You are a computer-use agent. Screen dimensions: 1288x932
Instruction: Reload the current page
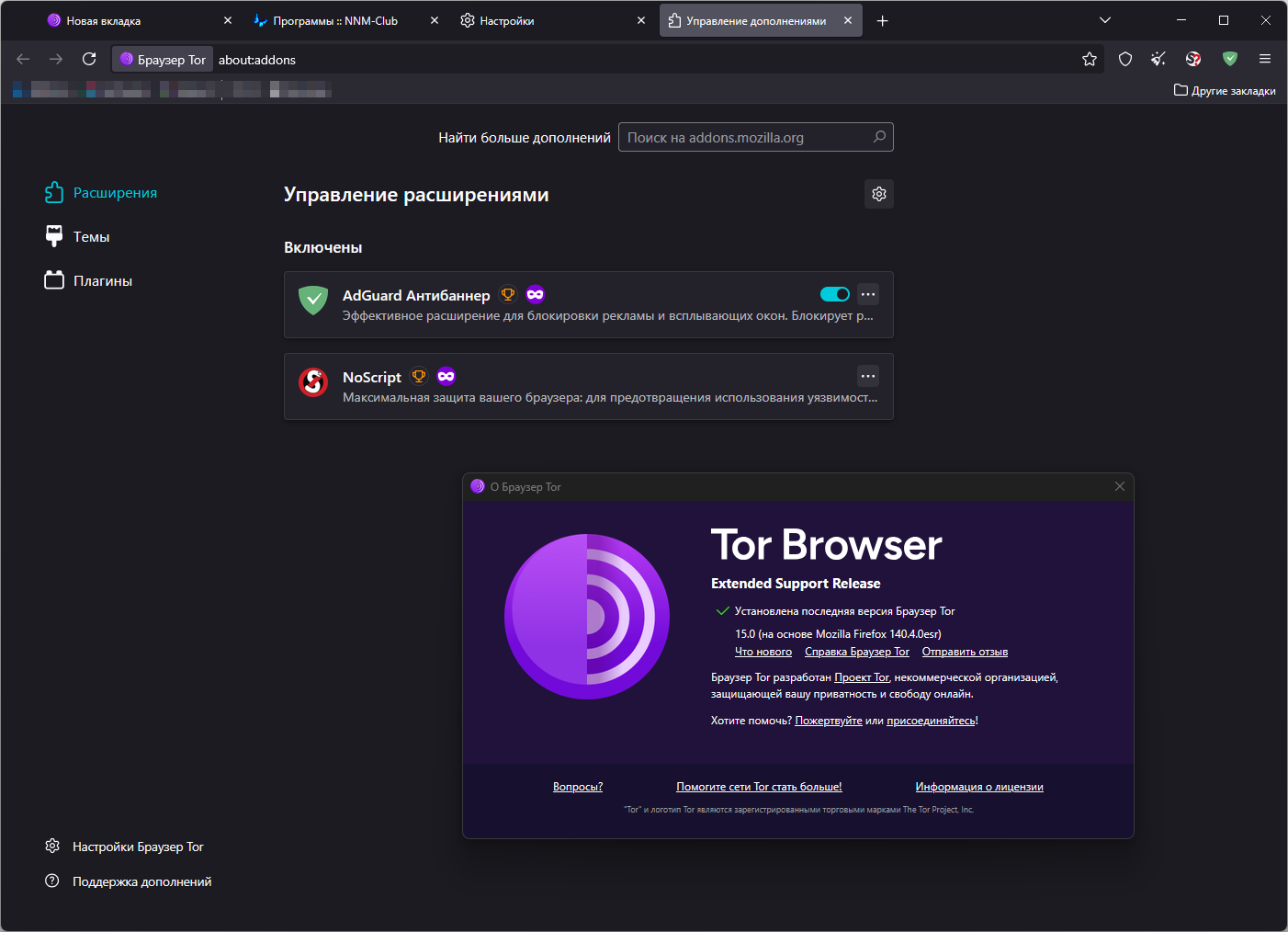pos(89,59)
